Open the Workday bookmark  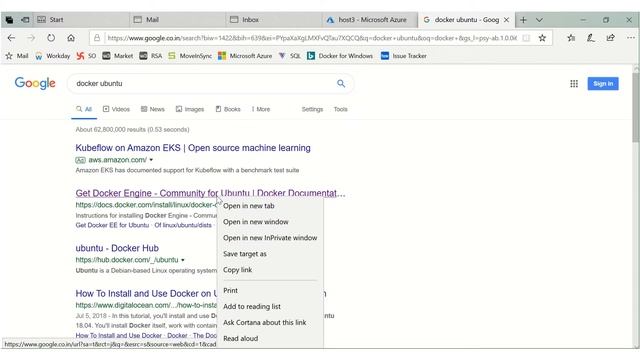click(x=53, y=56)
